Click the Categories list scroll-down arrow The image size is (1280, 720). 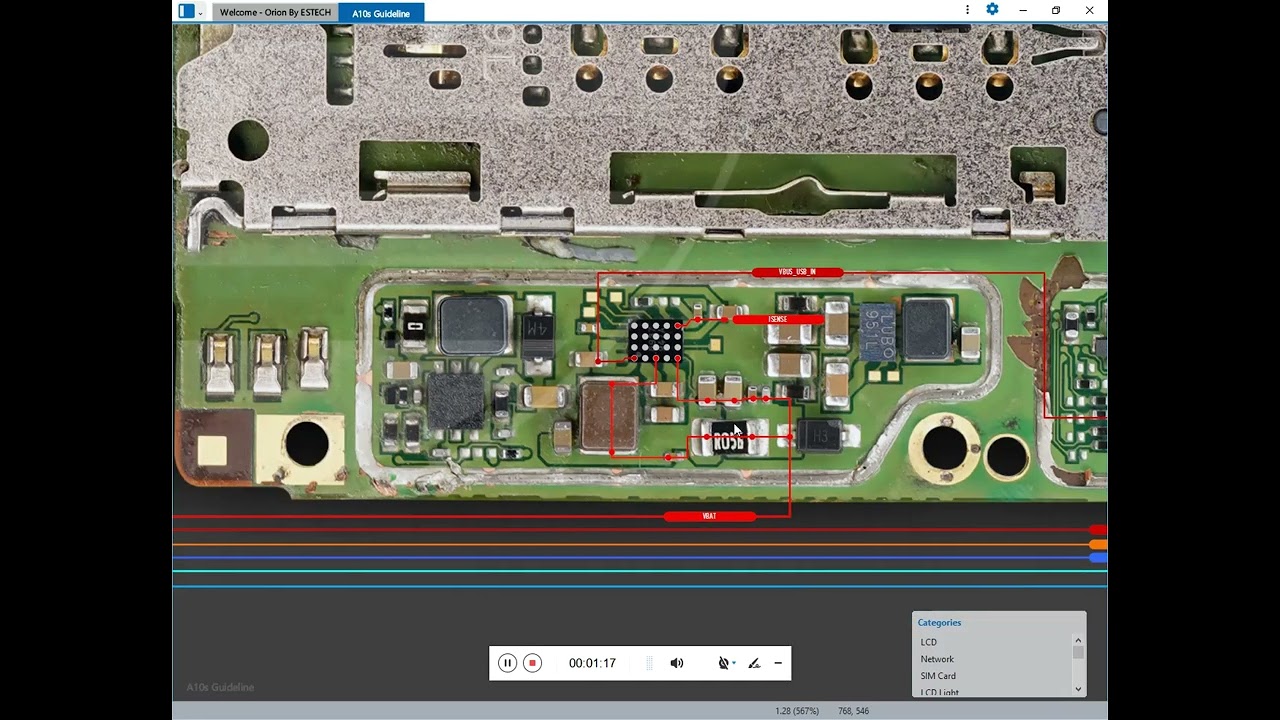[x=1078, y=688]
